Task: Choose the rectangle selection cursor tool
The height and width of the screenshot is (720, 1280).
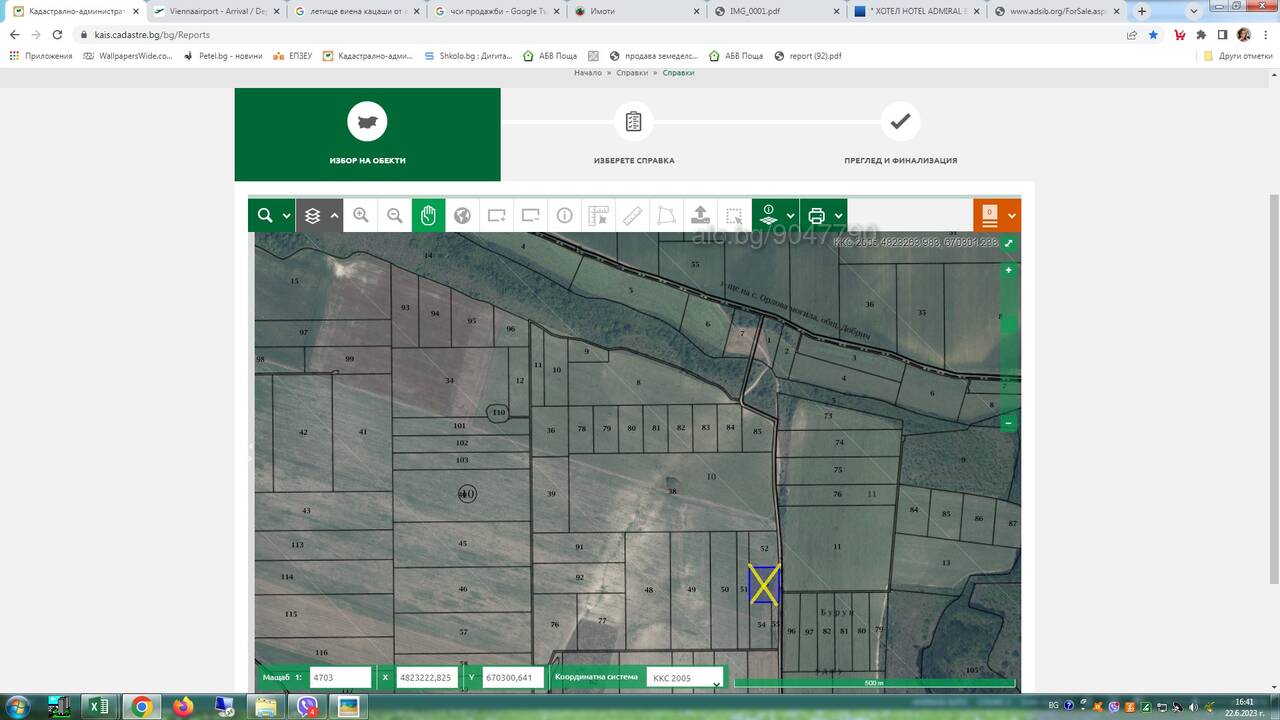Action: point(734,215)
